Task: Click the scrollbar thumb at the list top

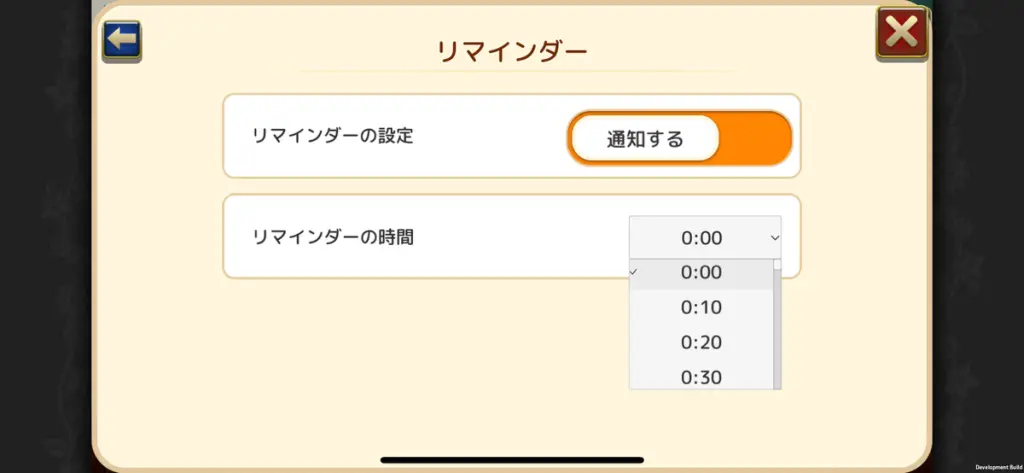Action: point(777,265)
